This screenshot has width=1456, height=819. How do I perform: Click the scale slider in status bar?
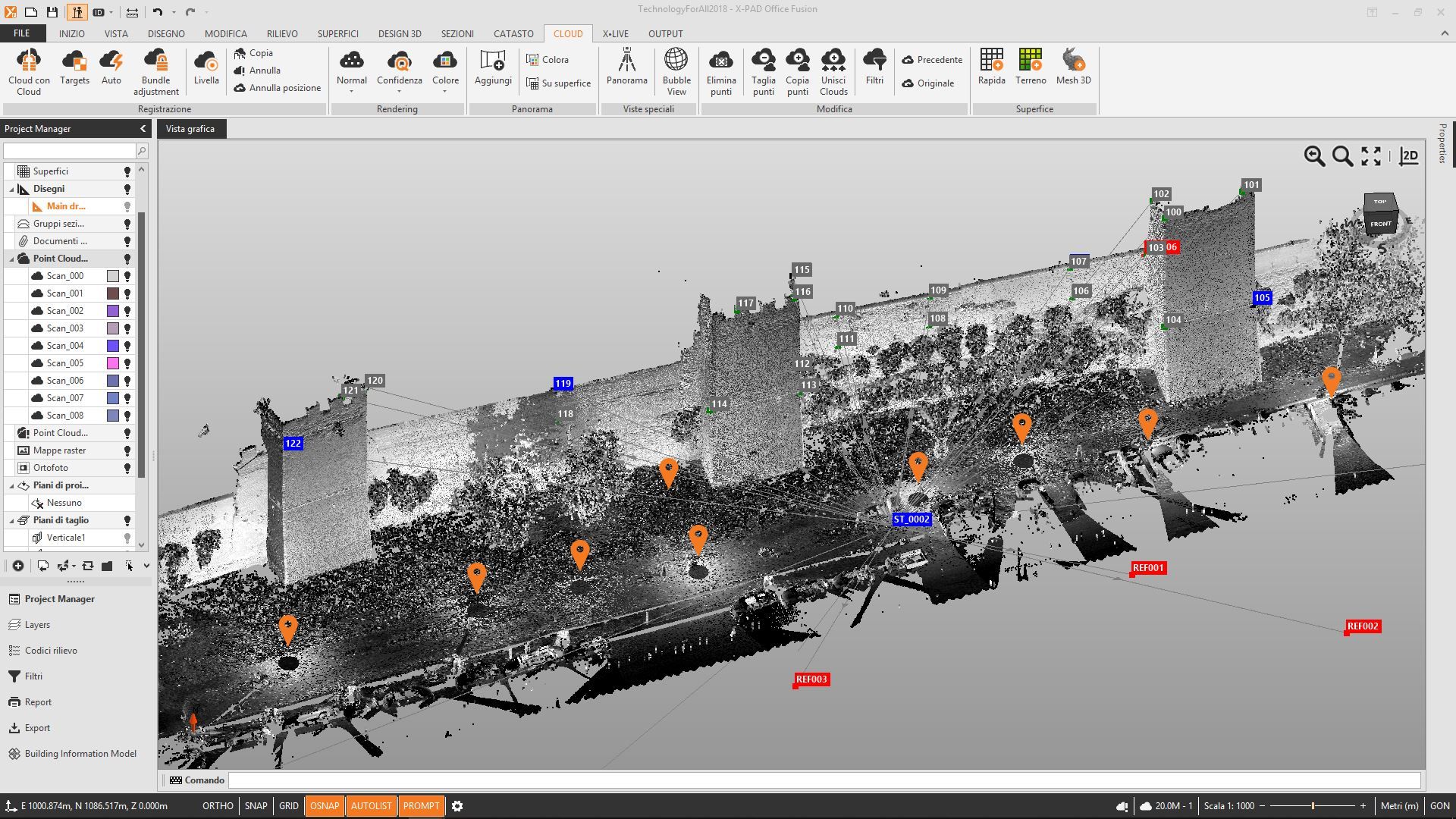(1312, 806)
